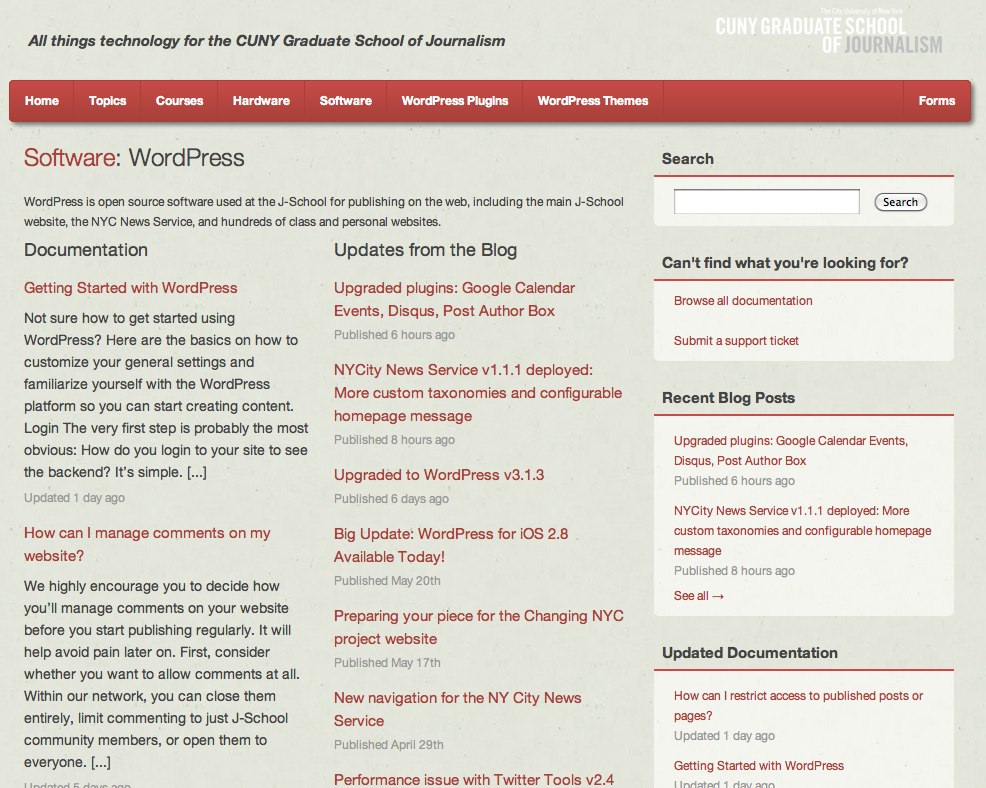This screenshot has height=788, width=986.
Task: Go to the Courses menu item
Action: coord(179,101)
